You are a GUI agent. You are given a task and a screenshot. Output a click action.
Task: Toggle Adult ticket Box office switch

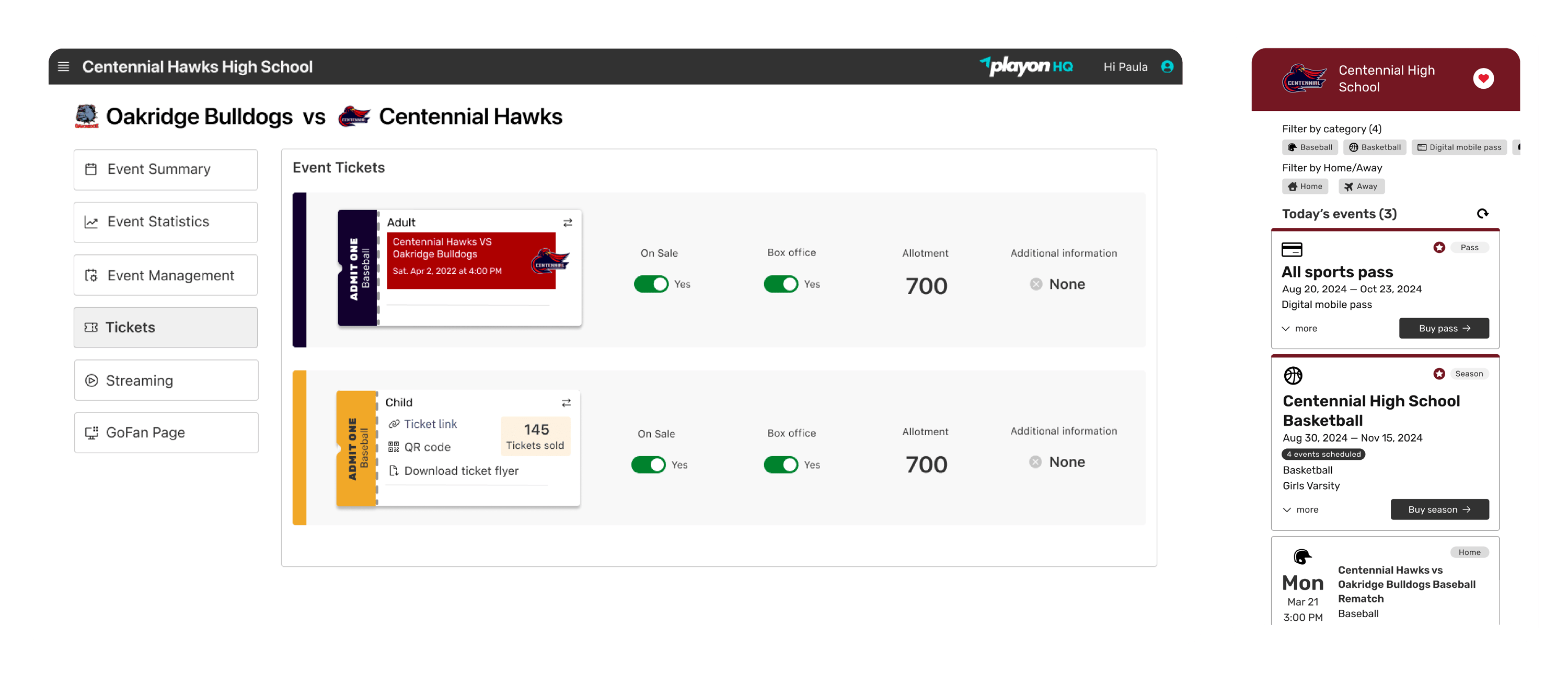tap(781, 284)
